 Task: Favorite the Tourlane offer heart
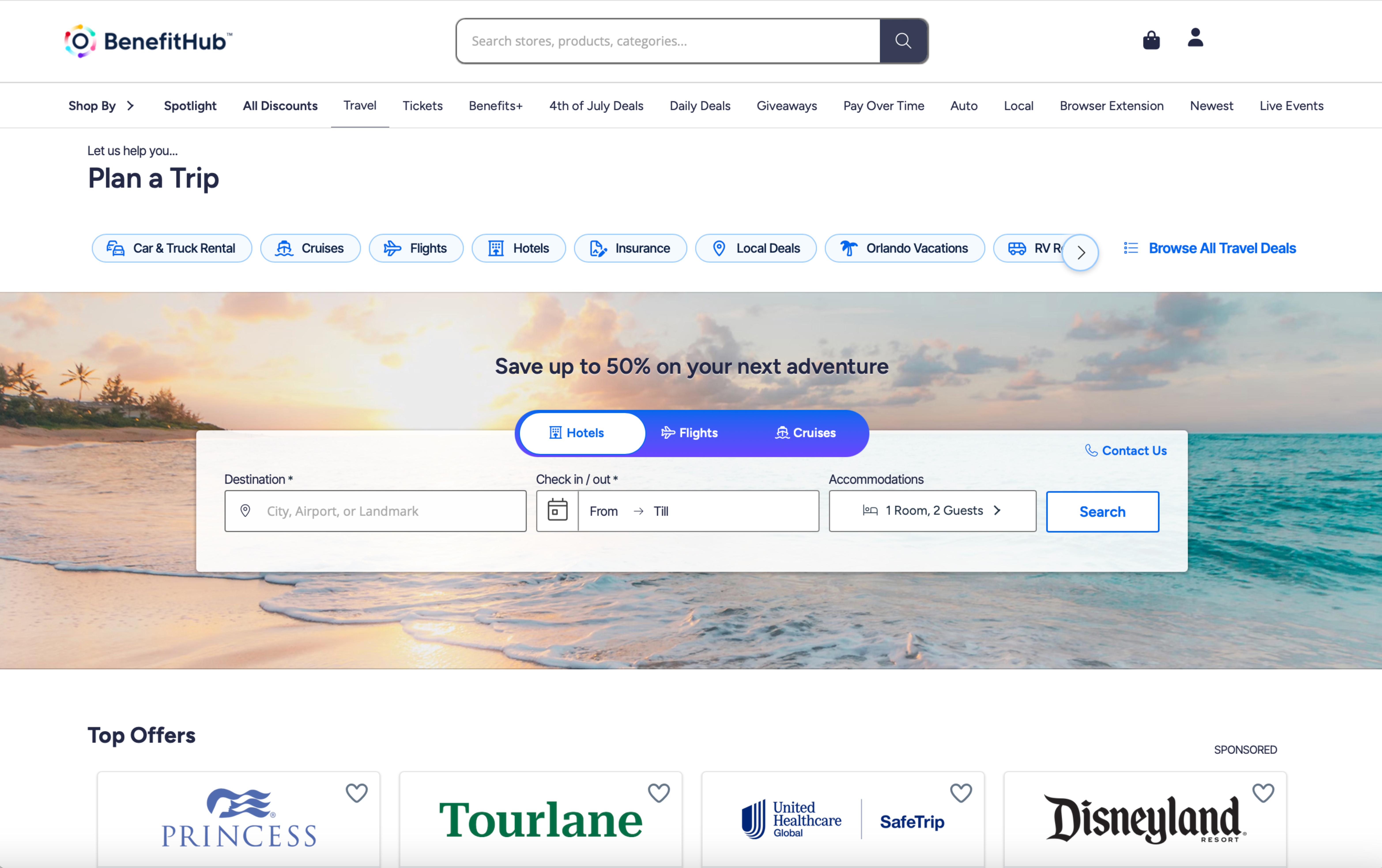tap(659, 793)
